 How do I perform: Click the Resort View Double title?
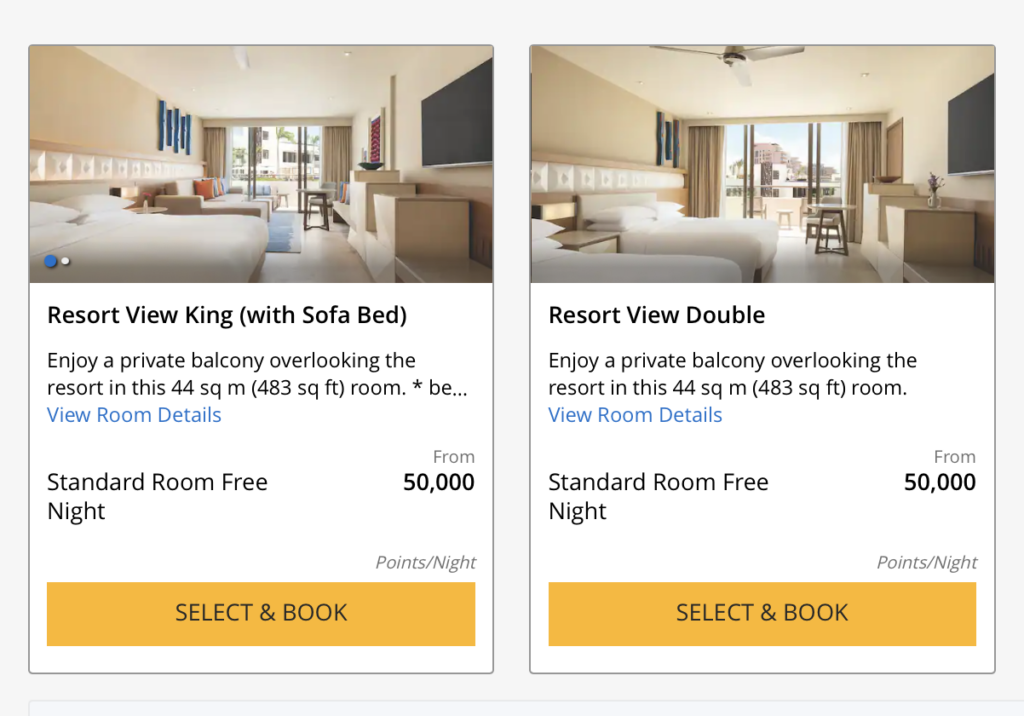pos(656,315)
